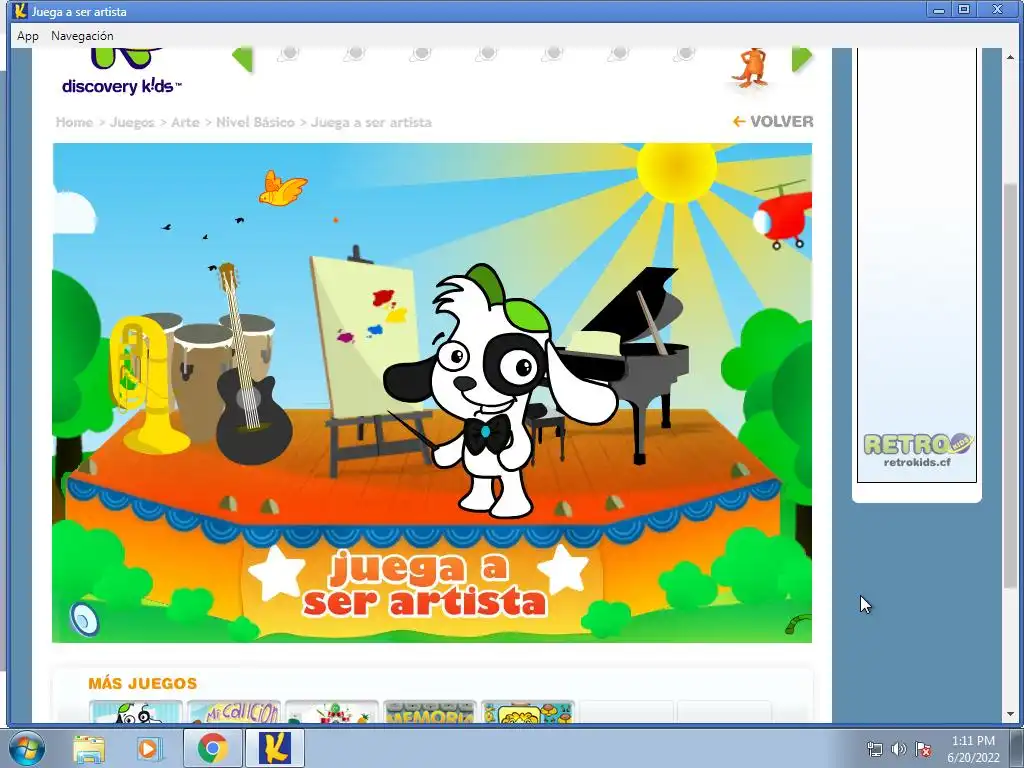Click the taskbar clock showing 1:11 PM
Image resolution: width=1024 pixels, height=768 pixels.
(x=973, y=749)
